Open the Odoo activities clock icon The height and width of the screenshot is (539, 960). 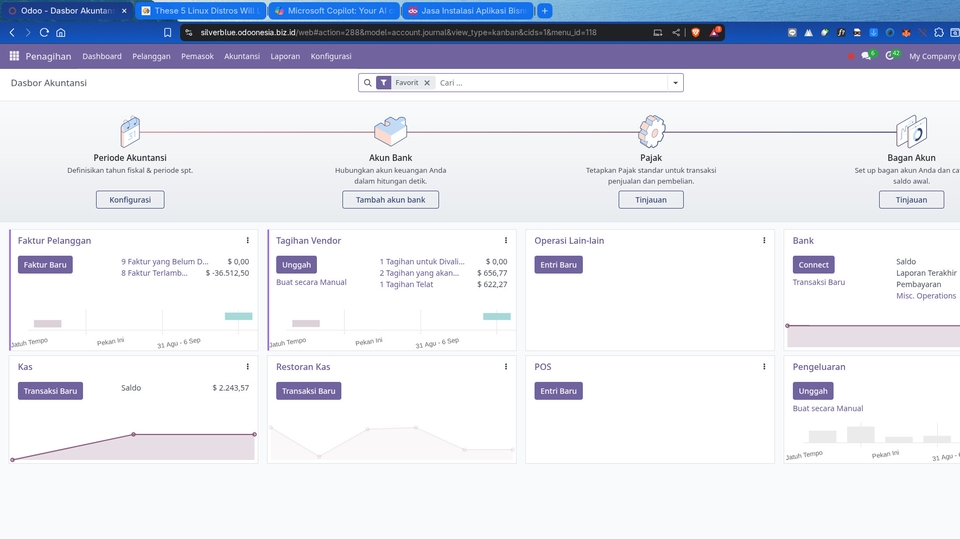pos(890,57)
